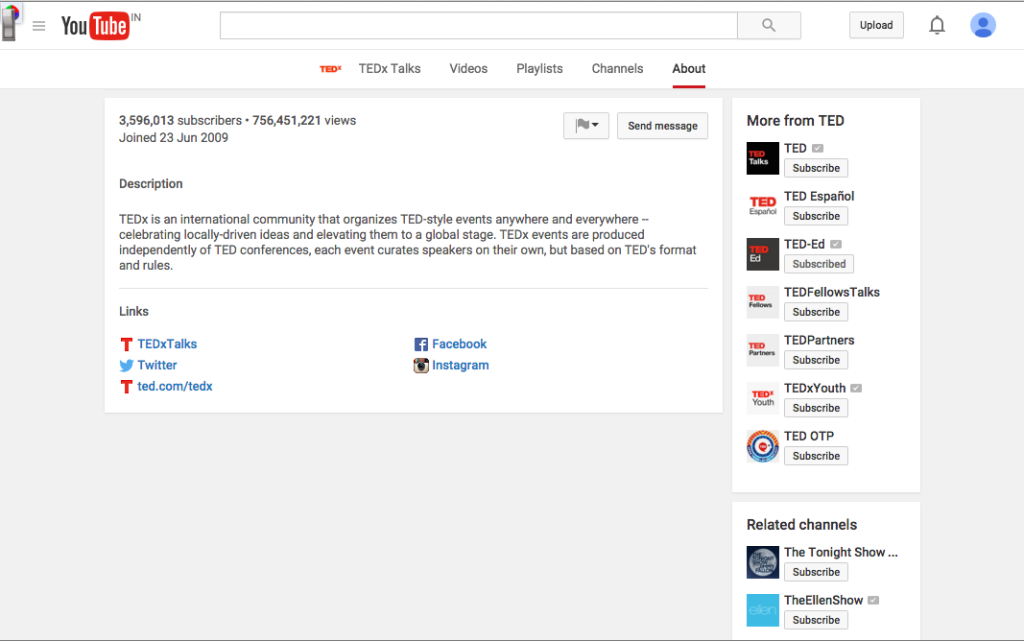Viewport: 1024px width, 641px height.
Task: Switch to the Playlists tab
Action: (x=539, y=69)
